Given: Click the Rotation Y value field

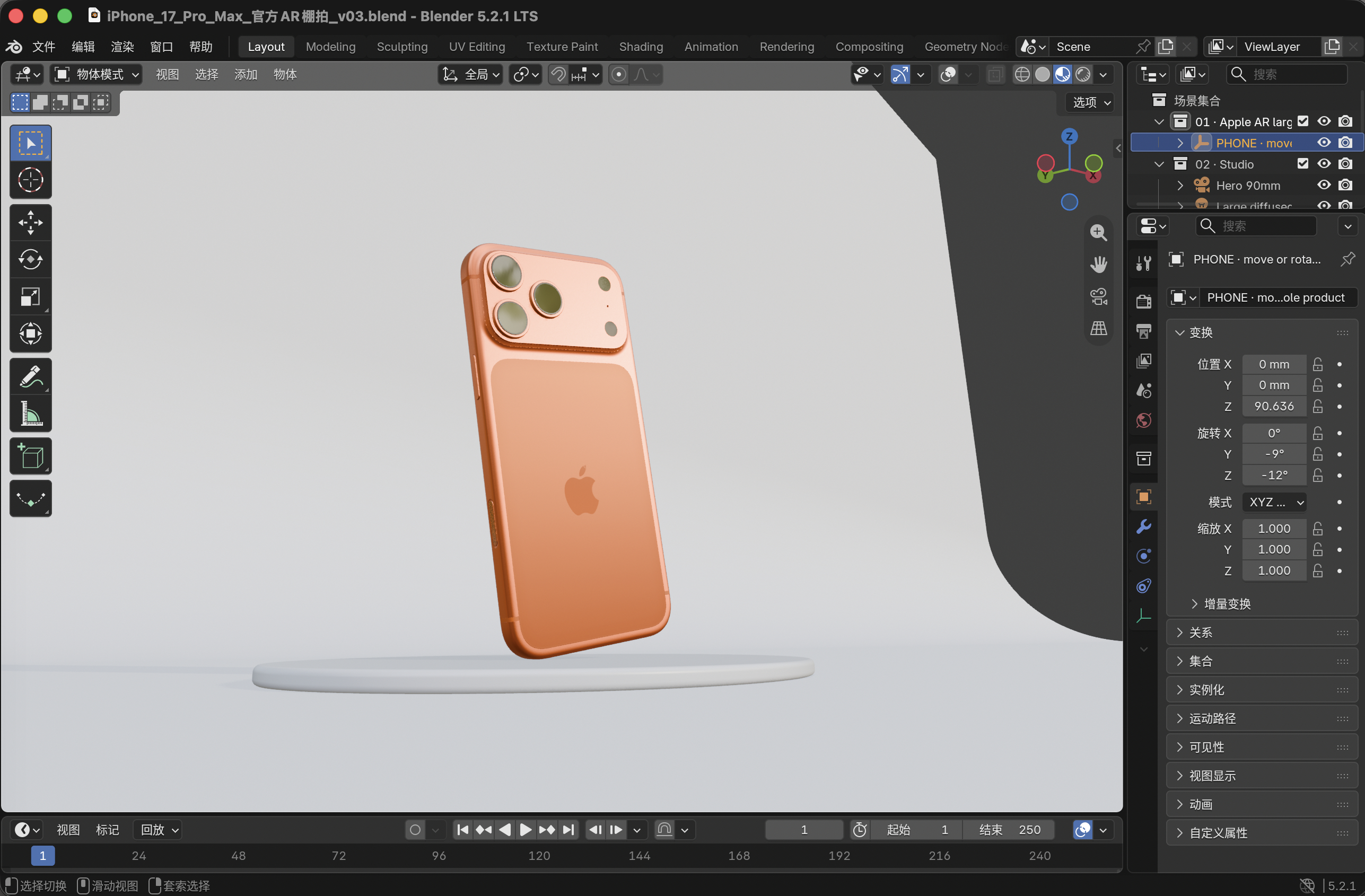Looking at the screenshot, I should pyautogui.click(x=1274, y=454).
